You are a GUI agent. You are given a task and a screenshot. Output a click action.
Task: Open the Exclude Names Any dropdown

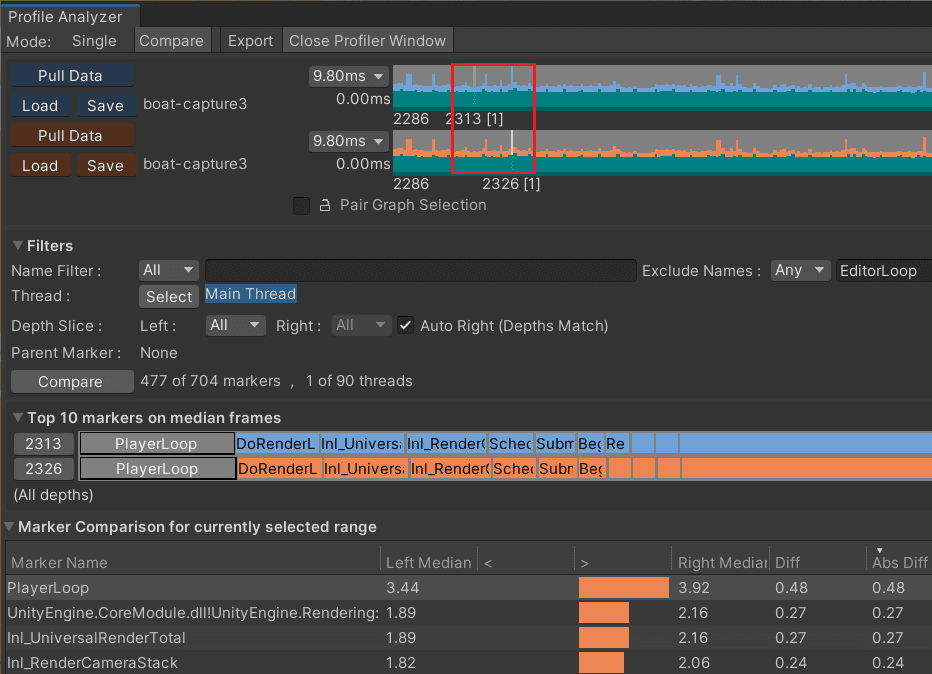[x=800, y=269]
